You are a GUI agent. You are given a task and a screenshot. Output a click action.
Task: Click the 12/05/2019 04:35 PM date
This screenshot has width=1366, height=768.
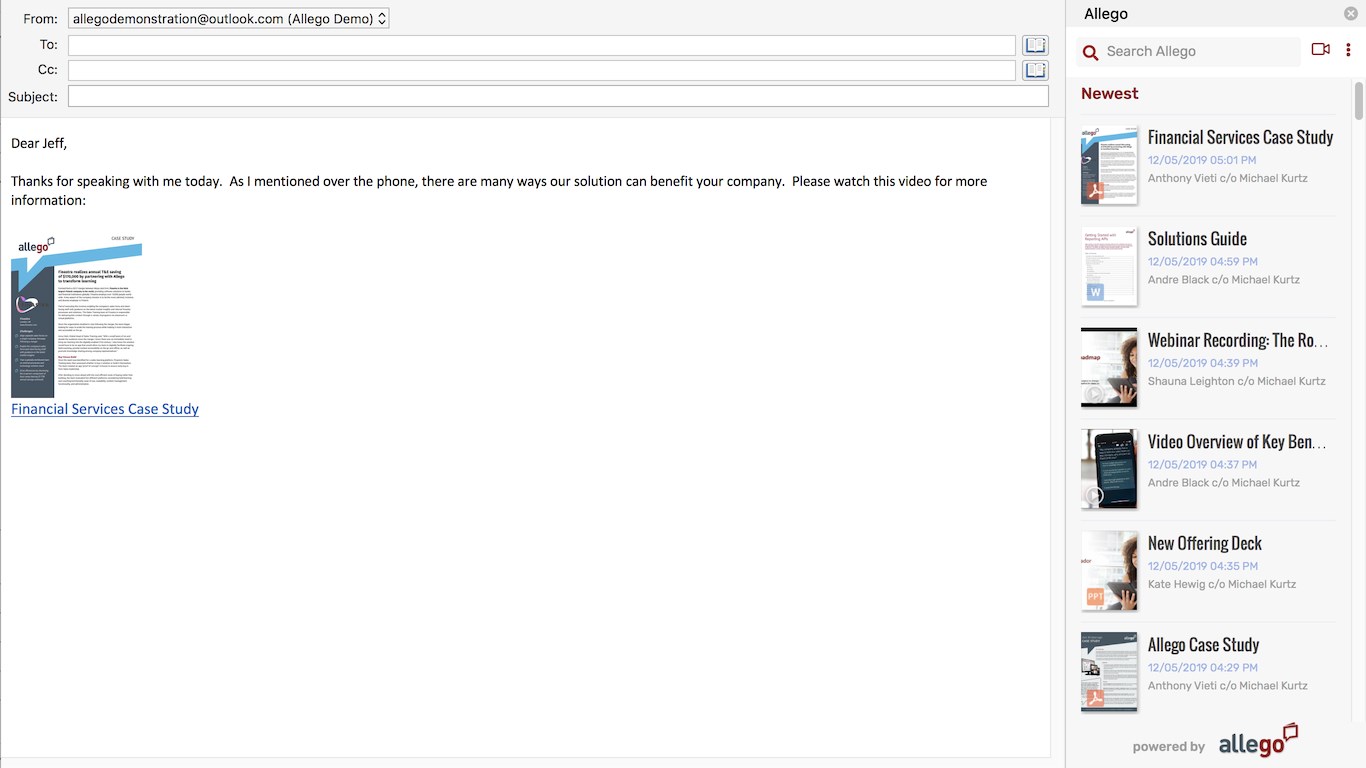pos(1203,566)
